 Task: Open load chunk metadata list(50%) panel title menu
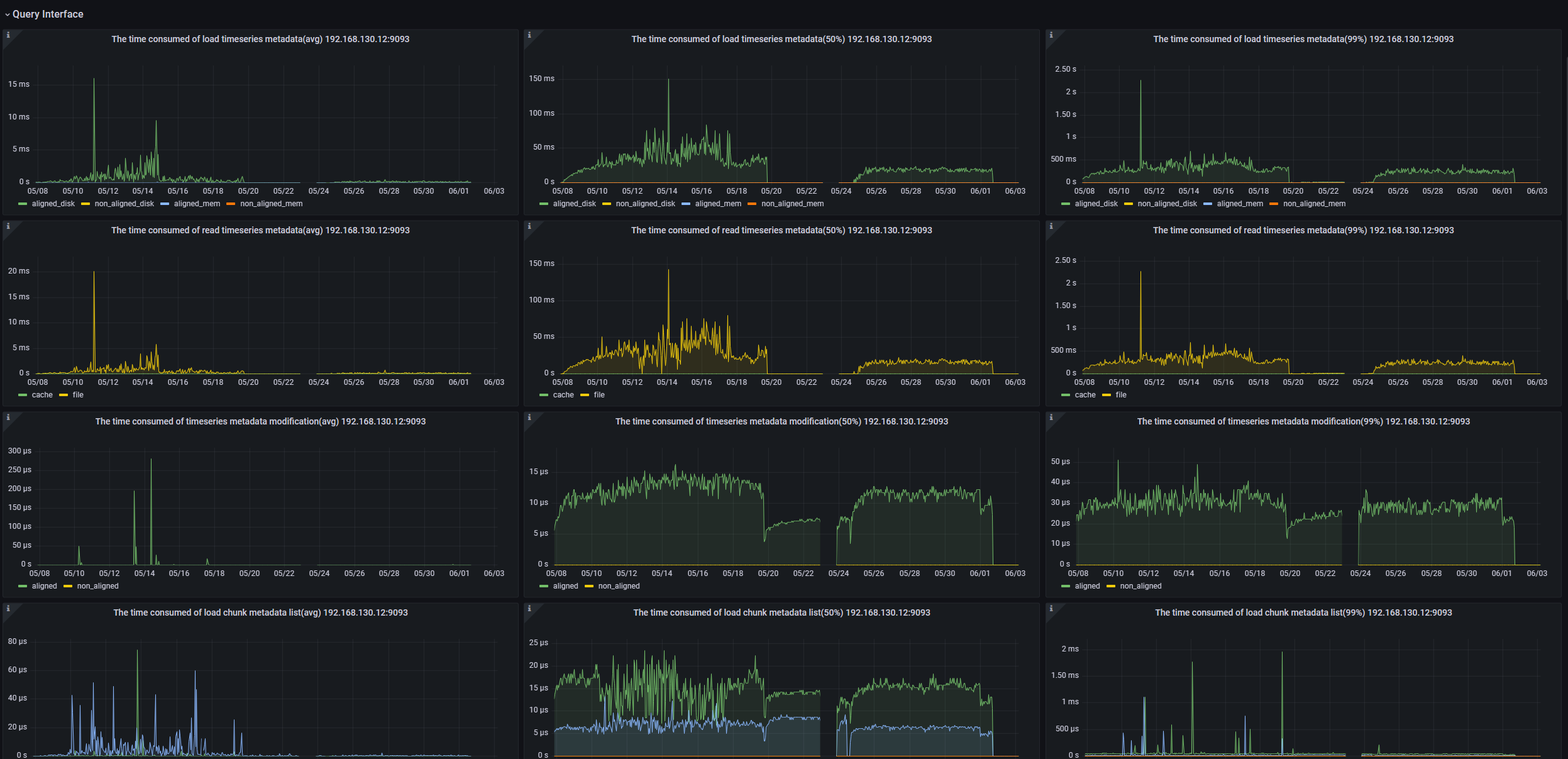pos(781,612)
